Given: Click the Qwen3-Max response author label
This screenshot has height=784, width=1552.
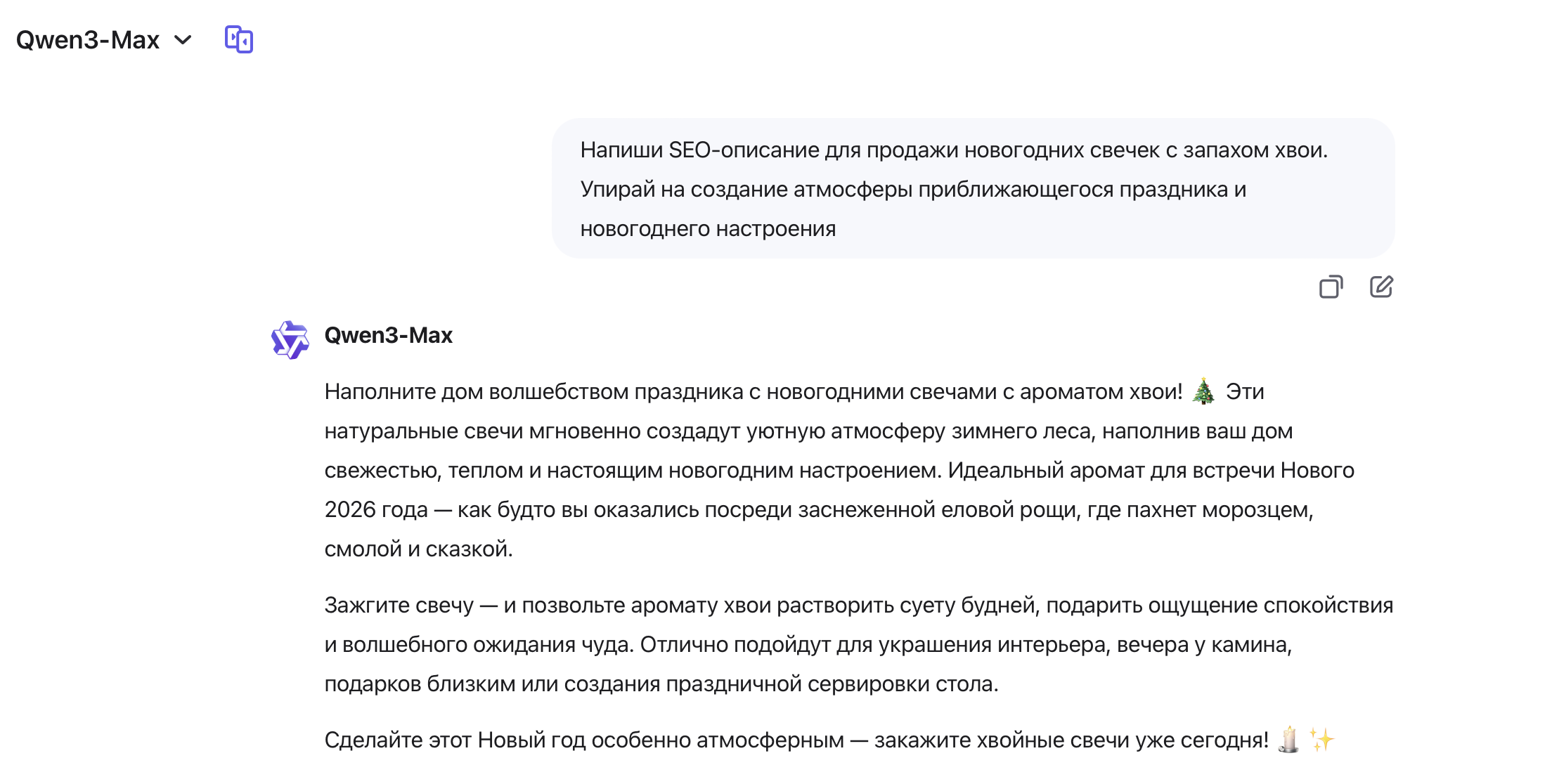Looking at the screenshot, I should tap(388, 335).
